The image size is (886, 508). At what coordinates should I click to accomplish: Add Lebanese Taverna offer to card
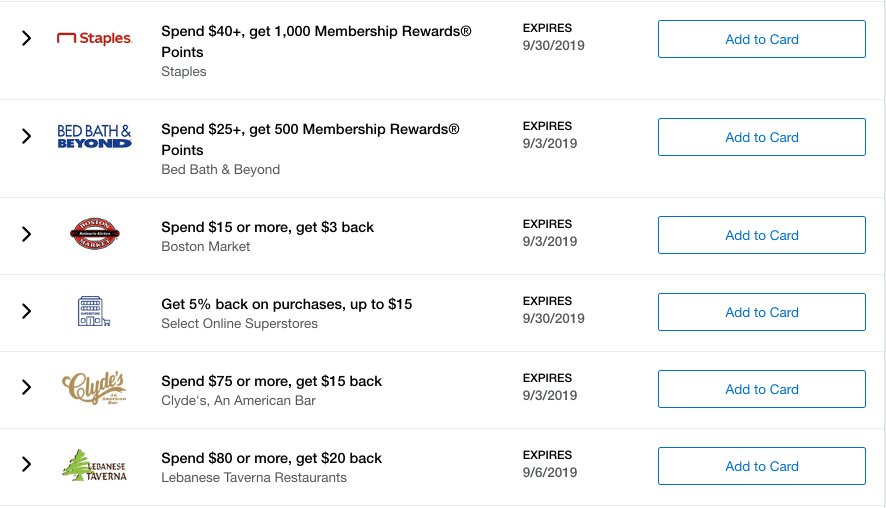761,466
